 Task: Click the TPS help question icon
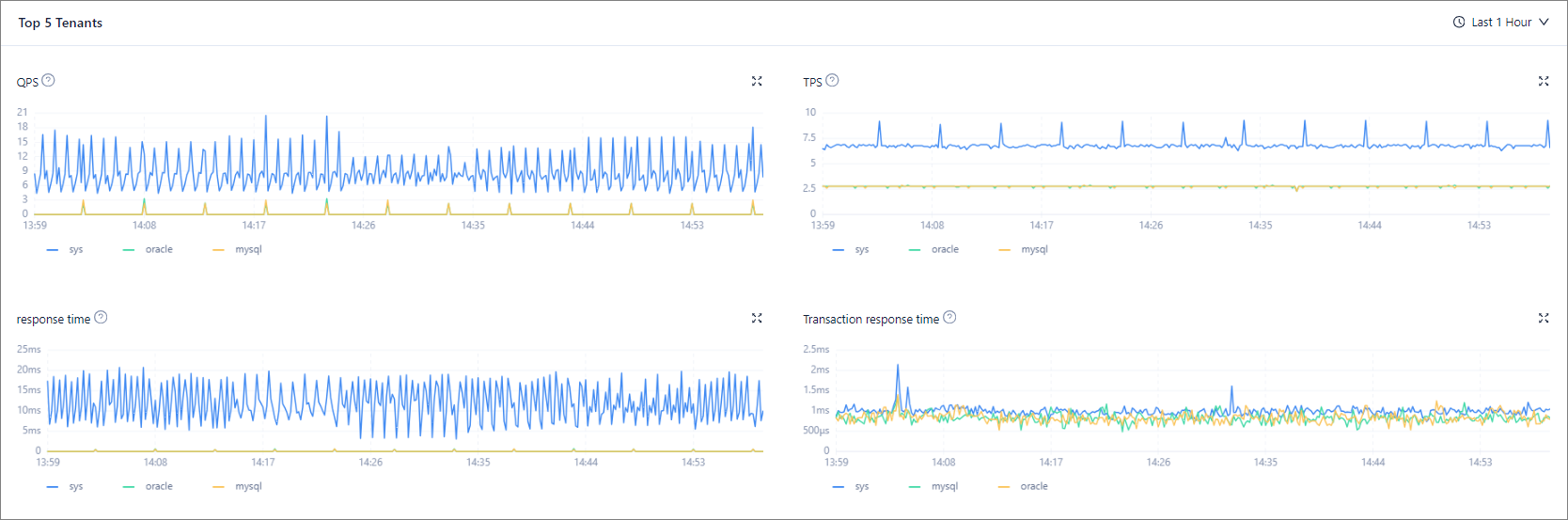832,81
